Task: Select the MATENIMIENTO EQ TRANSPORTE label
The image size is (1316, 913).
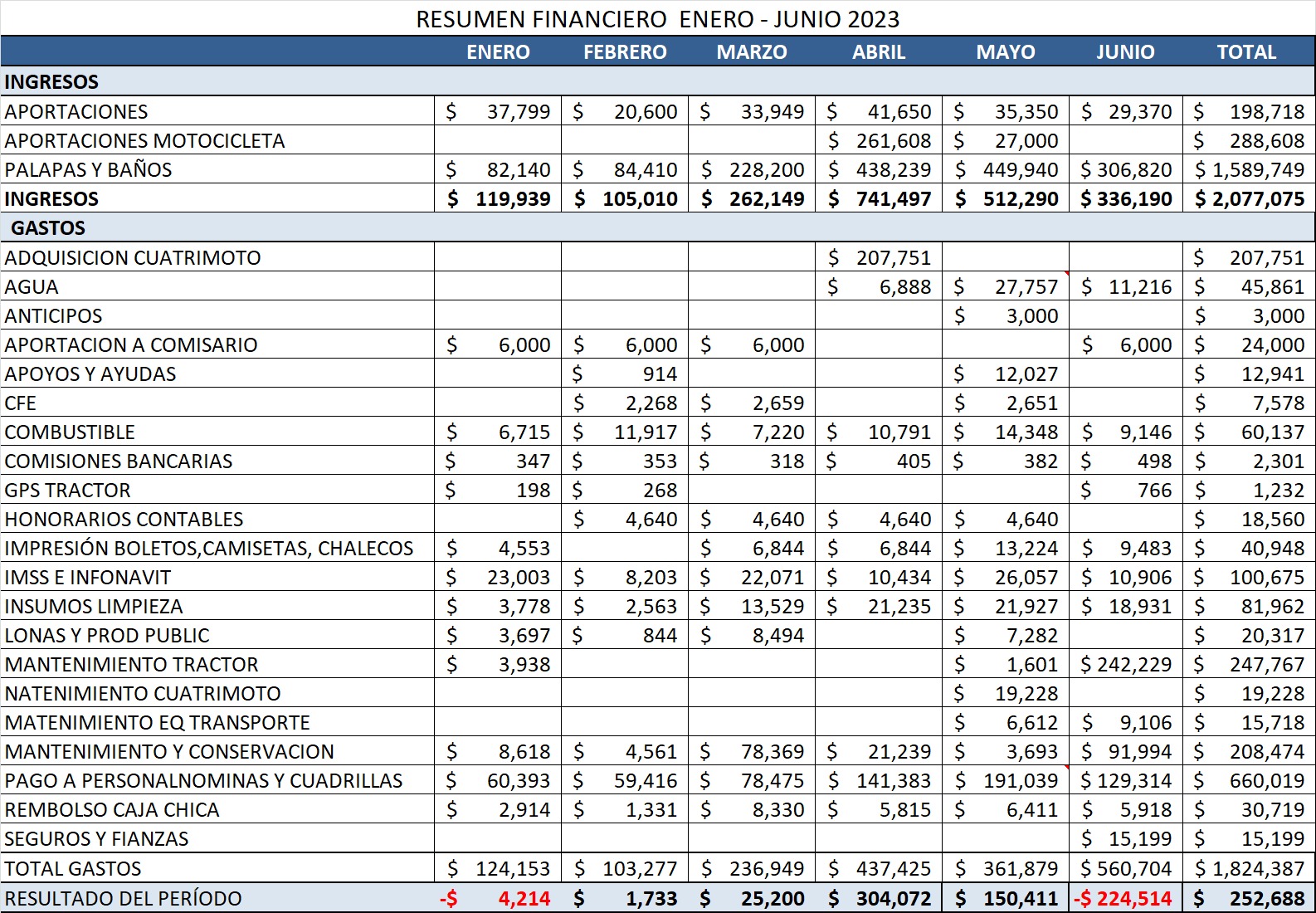Action: (158, 722)
